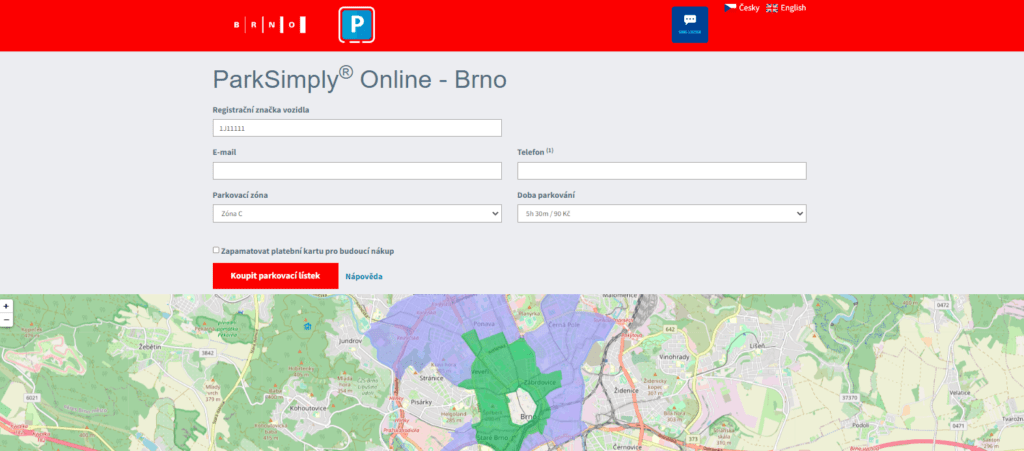
Task: Click the Kohoutovice label on map
Action: (x=307, y=408)
